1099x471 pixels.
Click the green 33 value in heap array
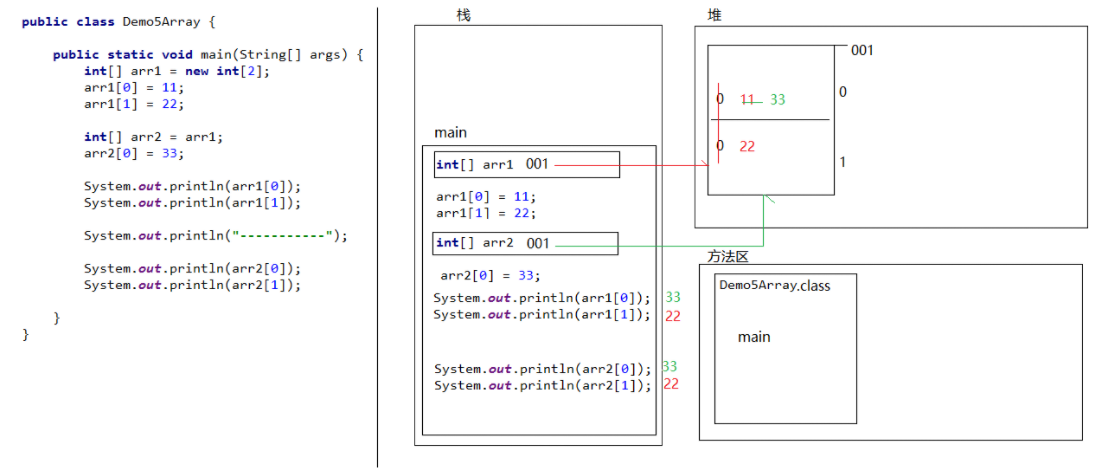coord(777,100)
